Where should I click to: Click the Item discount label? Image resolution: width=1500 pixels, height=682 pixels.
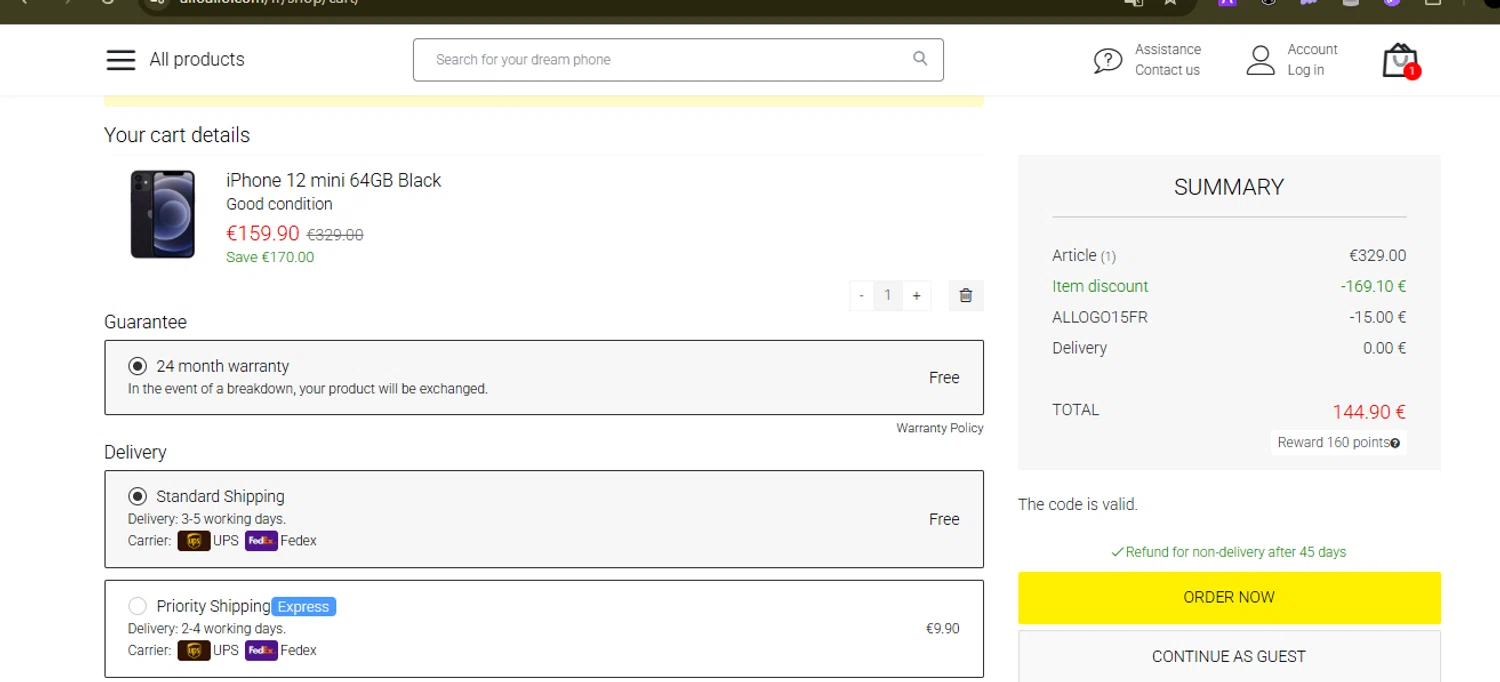(x=1100, y=286)
